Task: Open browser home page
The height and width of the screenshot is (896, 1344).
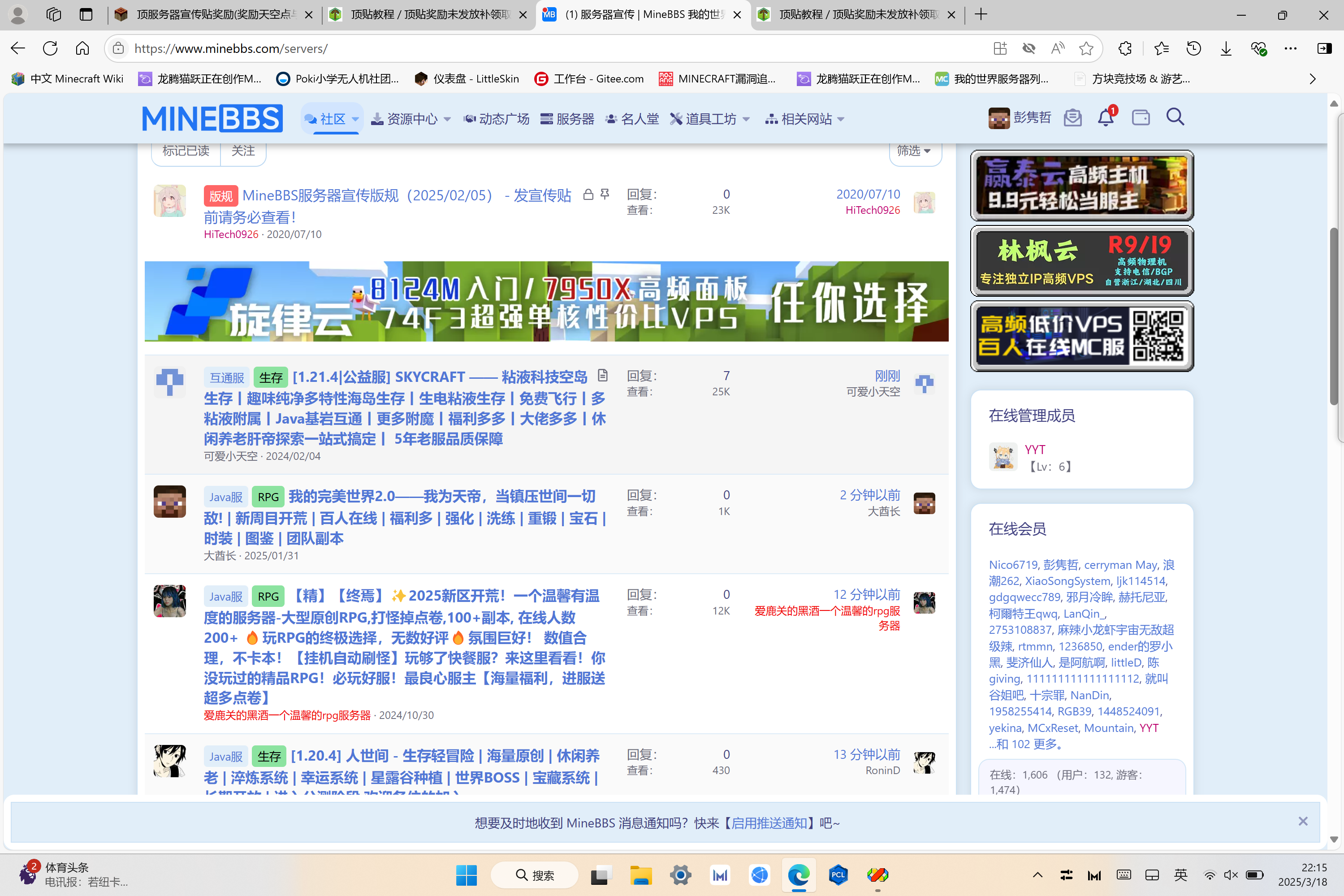Action: tap(82, 48)
